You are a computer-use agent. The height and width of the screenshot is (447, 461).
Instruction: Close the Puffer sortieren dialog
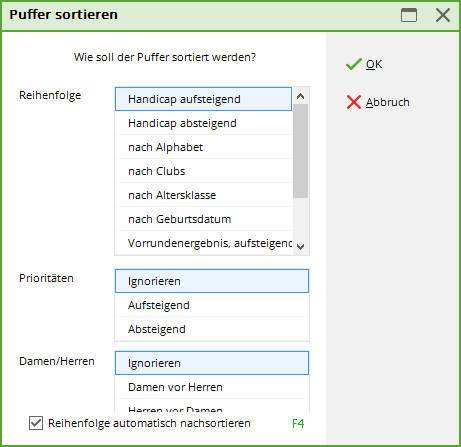443,15
